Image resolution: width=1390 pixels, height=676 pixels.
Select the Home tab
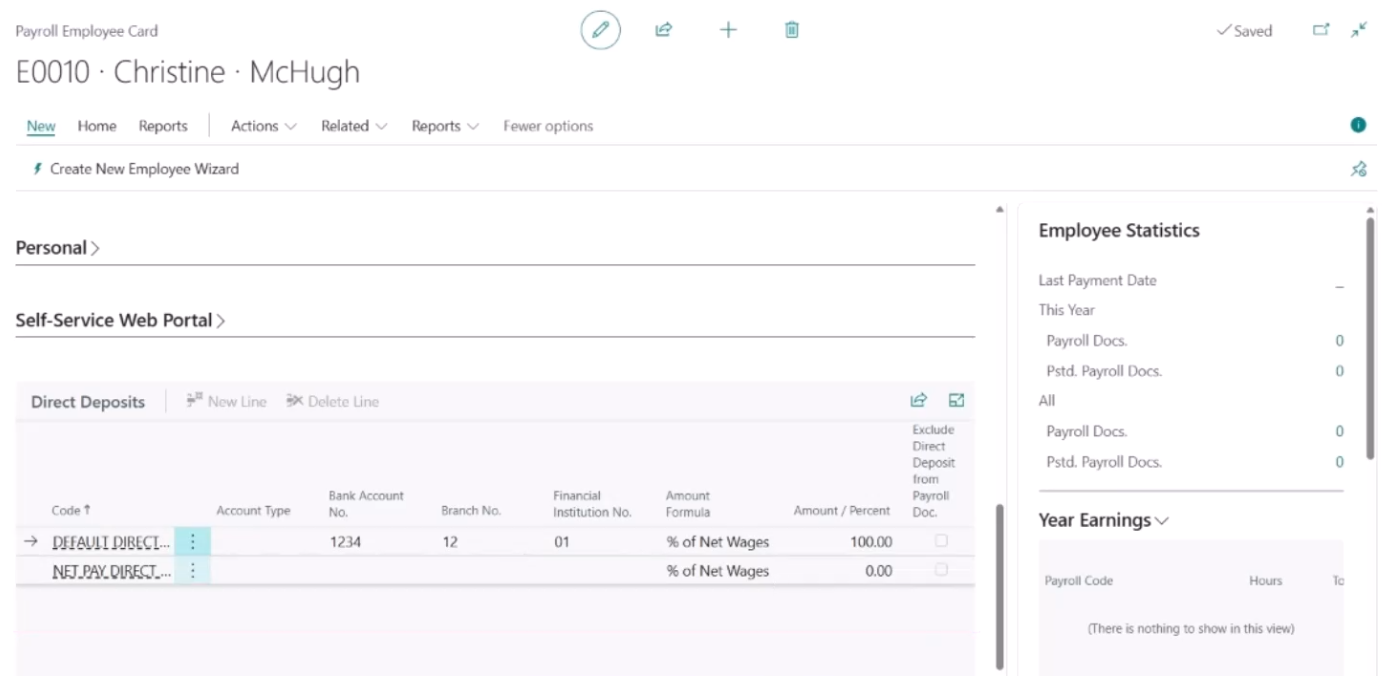click(97, 126)
